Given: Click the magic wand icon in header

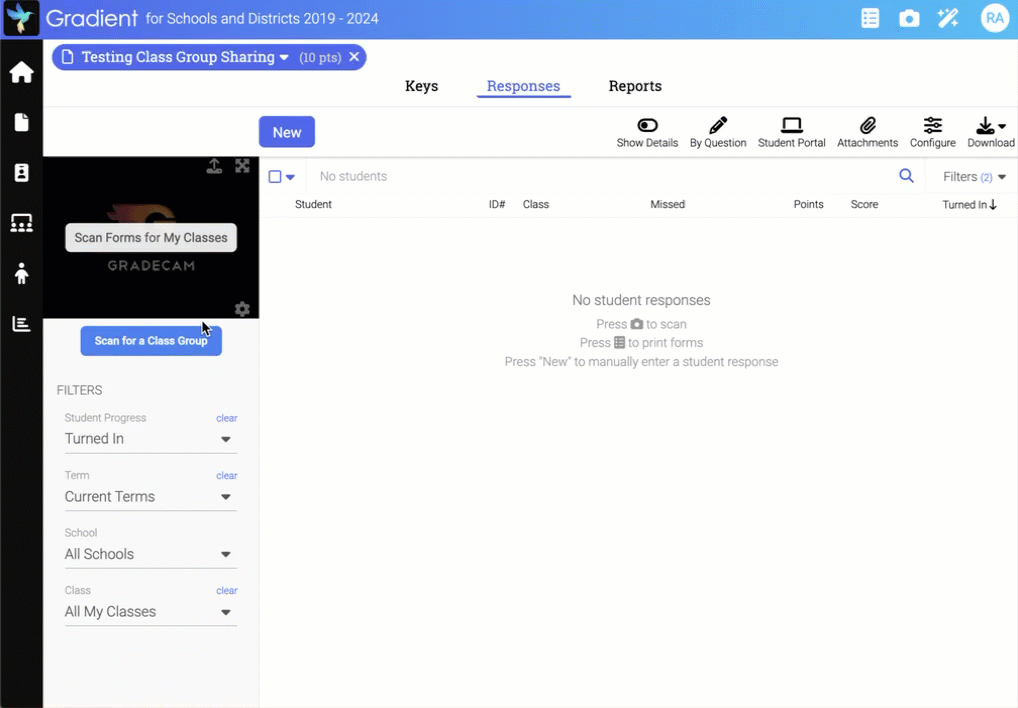Looking at the screenshot, I should point(948,18).
